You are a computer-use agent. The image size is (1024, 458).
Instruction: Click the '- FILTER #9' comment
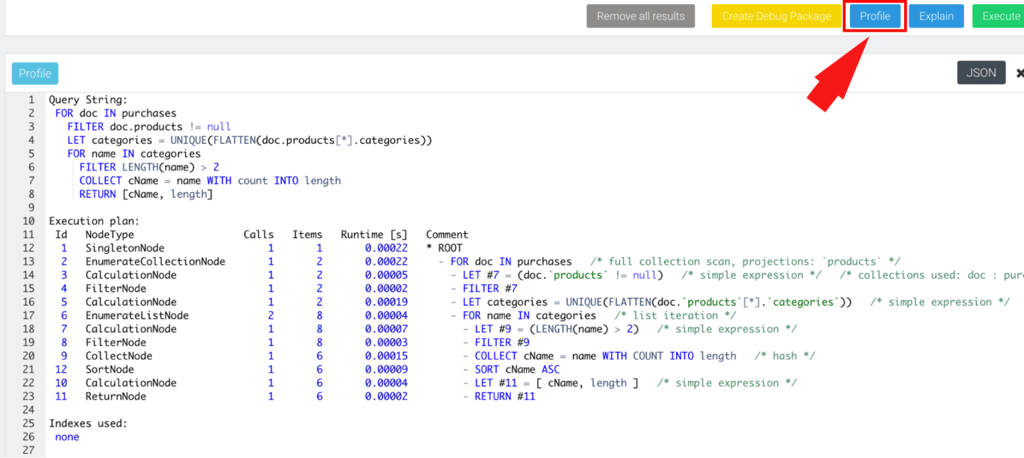tap(496, 342)
